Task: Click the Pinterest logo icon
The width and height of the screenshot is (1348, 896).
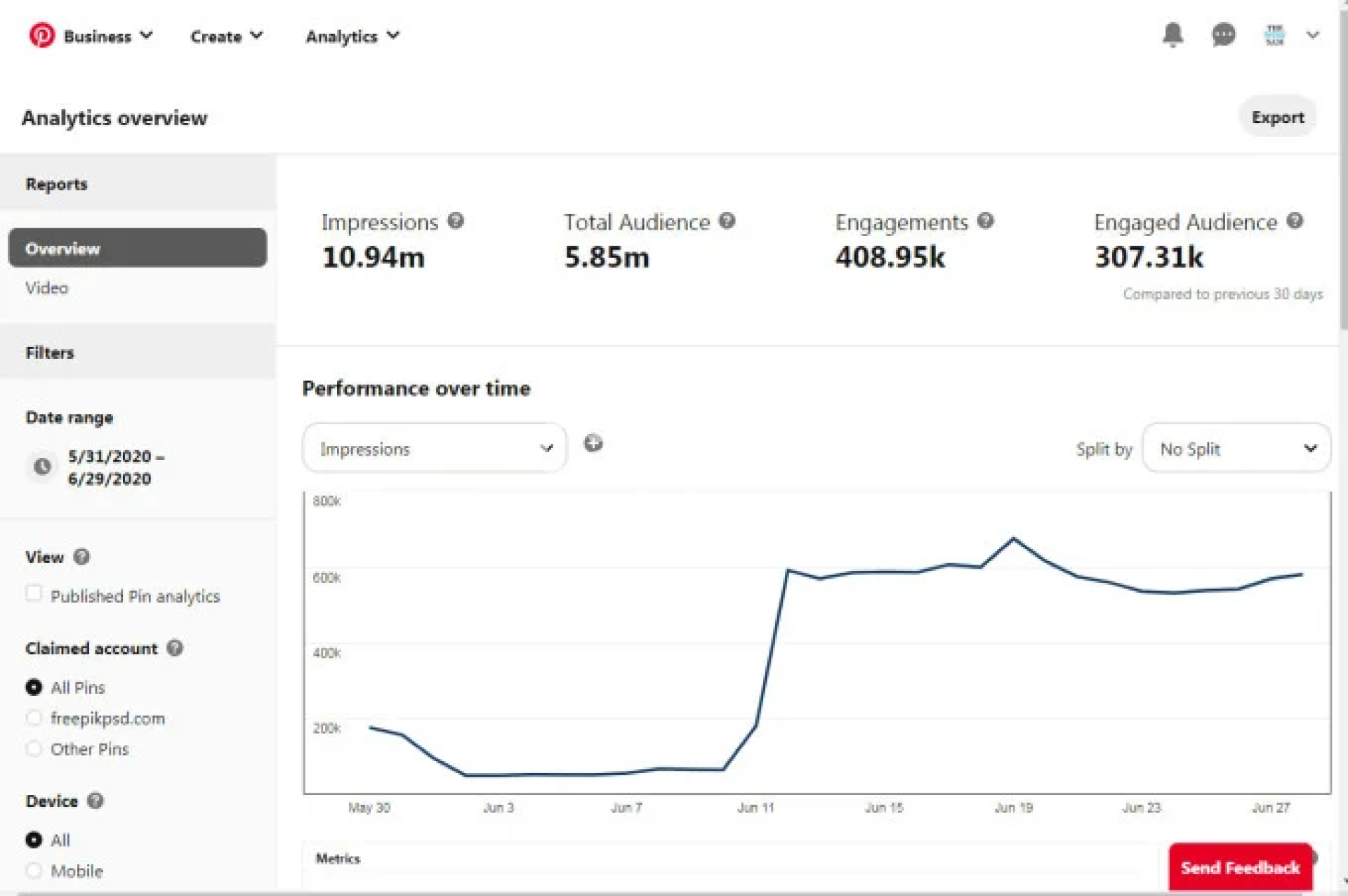Action: coord(41,35)
